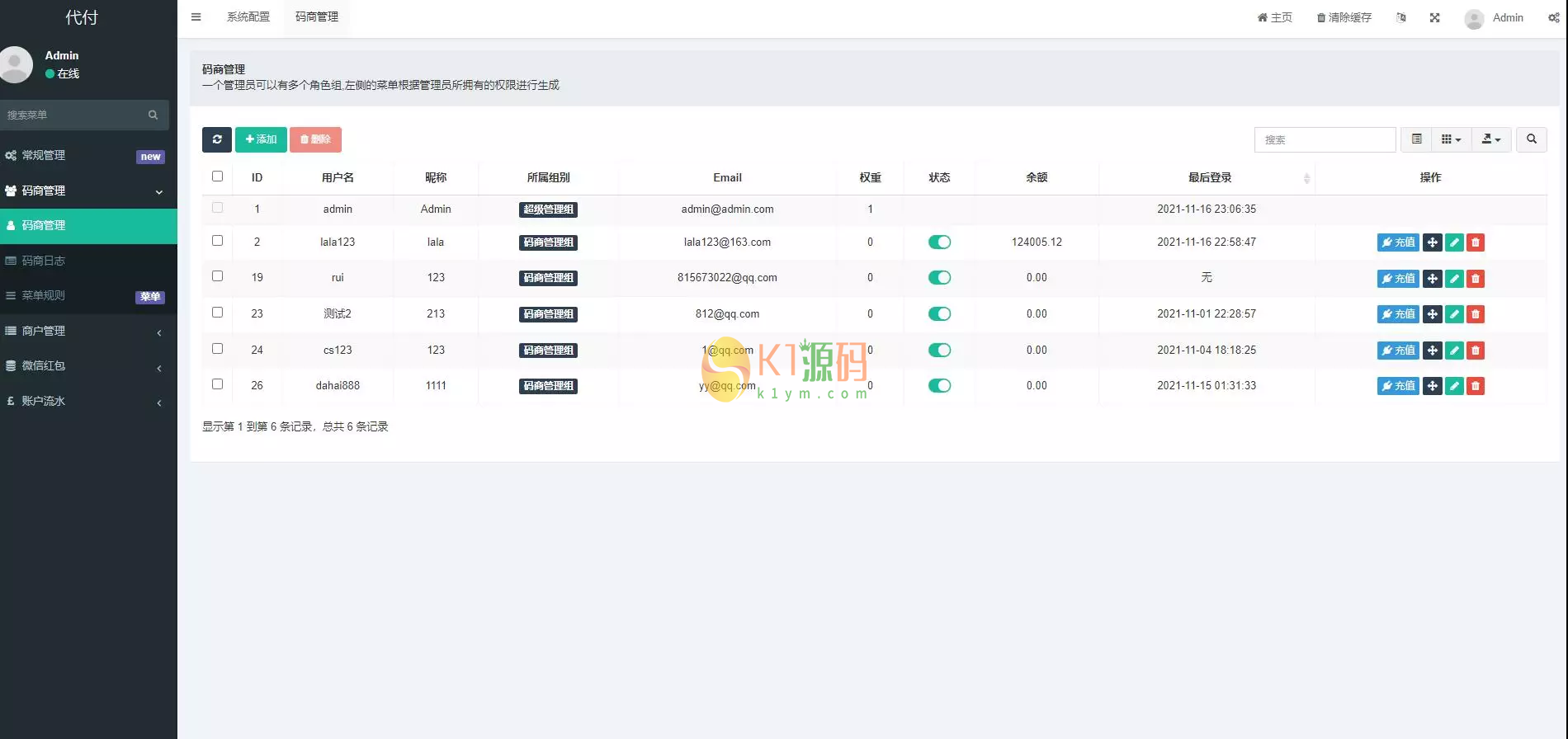Select the active 码商管理 sidebar item
The image size is (1568, 739).
(88, 225)
